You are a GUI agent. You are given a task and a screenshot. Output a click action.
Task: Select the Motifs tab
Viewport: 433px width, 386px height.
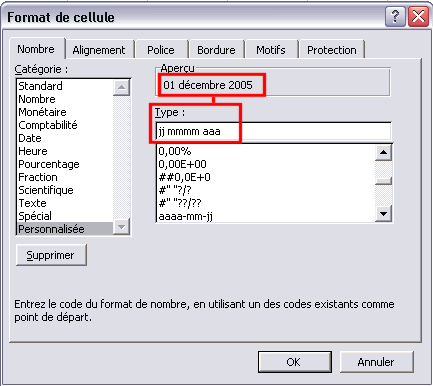click(x=271, y=50)
